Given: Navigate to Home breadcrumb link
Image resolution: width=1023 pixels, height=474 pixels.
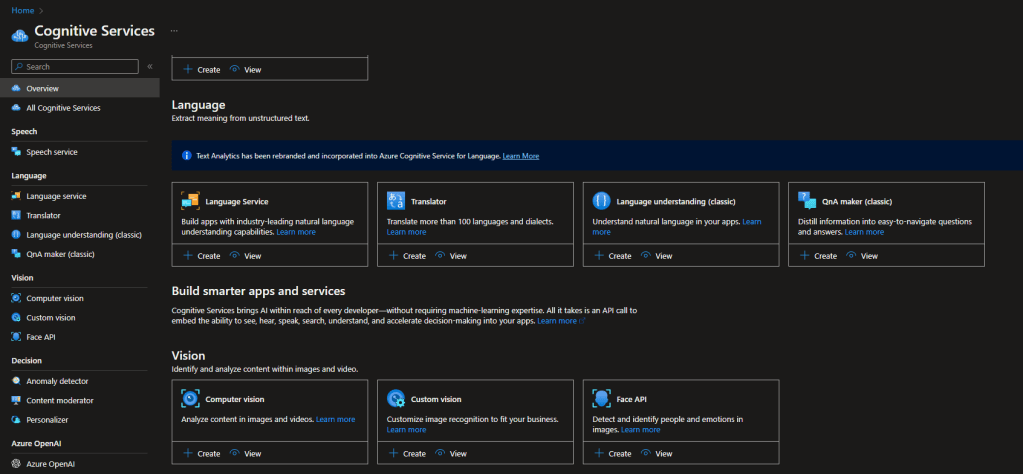Looking at the screenshot, I should coord(22,10).
